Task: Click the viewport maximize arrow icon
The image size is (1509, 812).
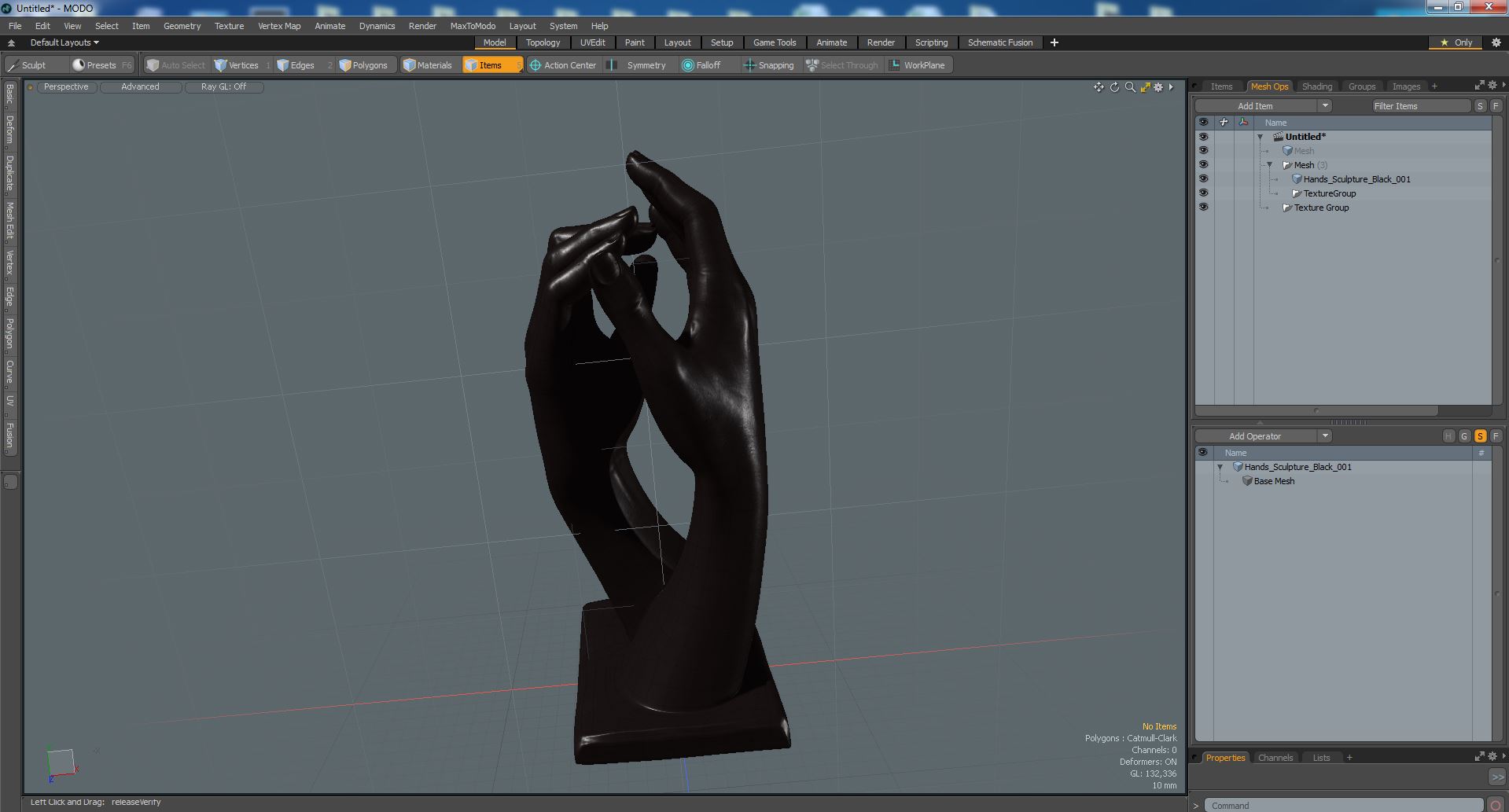Action: point(1145,87)
